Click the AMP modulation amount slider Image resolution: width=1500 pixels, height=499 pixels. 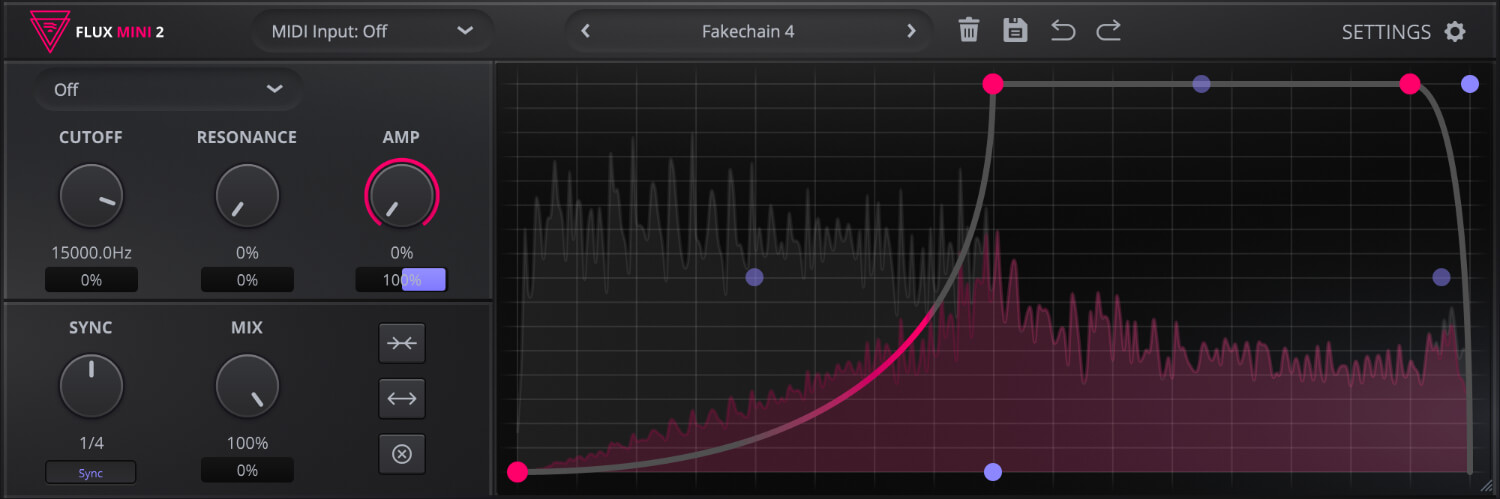[x=401, y=280]
